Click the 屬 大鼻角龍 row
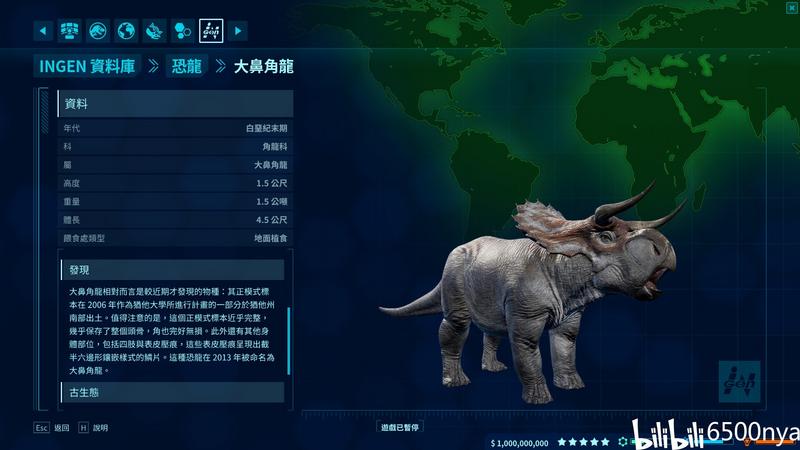Image resolution: width=800 pixels, height=450 pixels. [176, 165]
